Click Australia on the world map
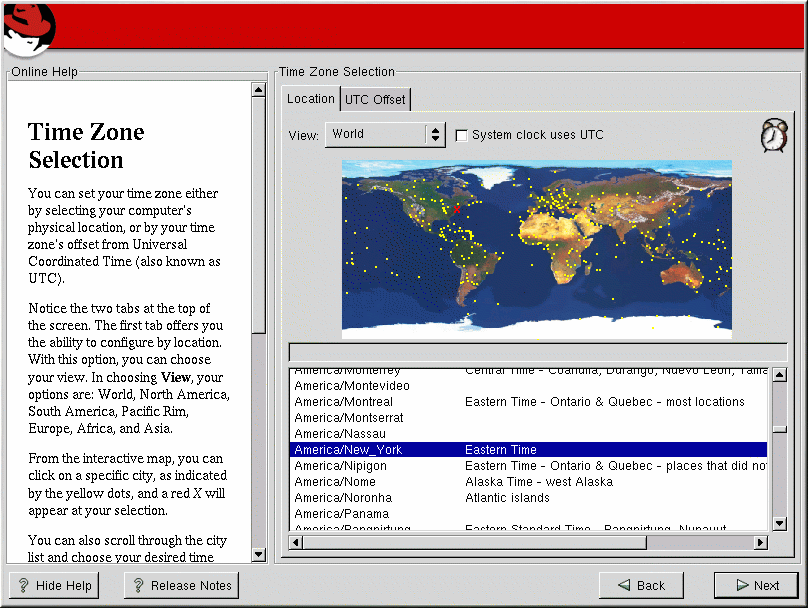The width and height of the screenshot is (808, 608). [x=681, y=275]
